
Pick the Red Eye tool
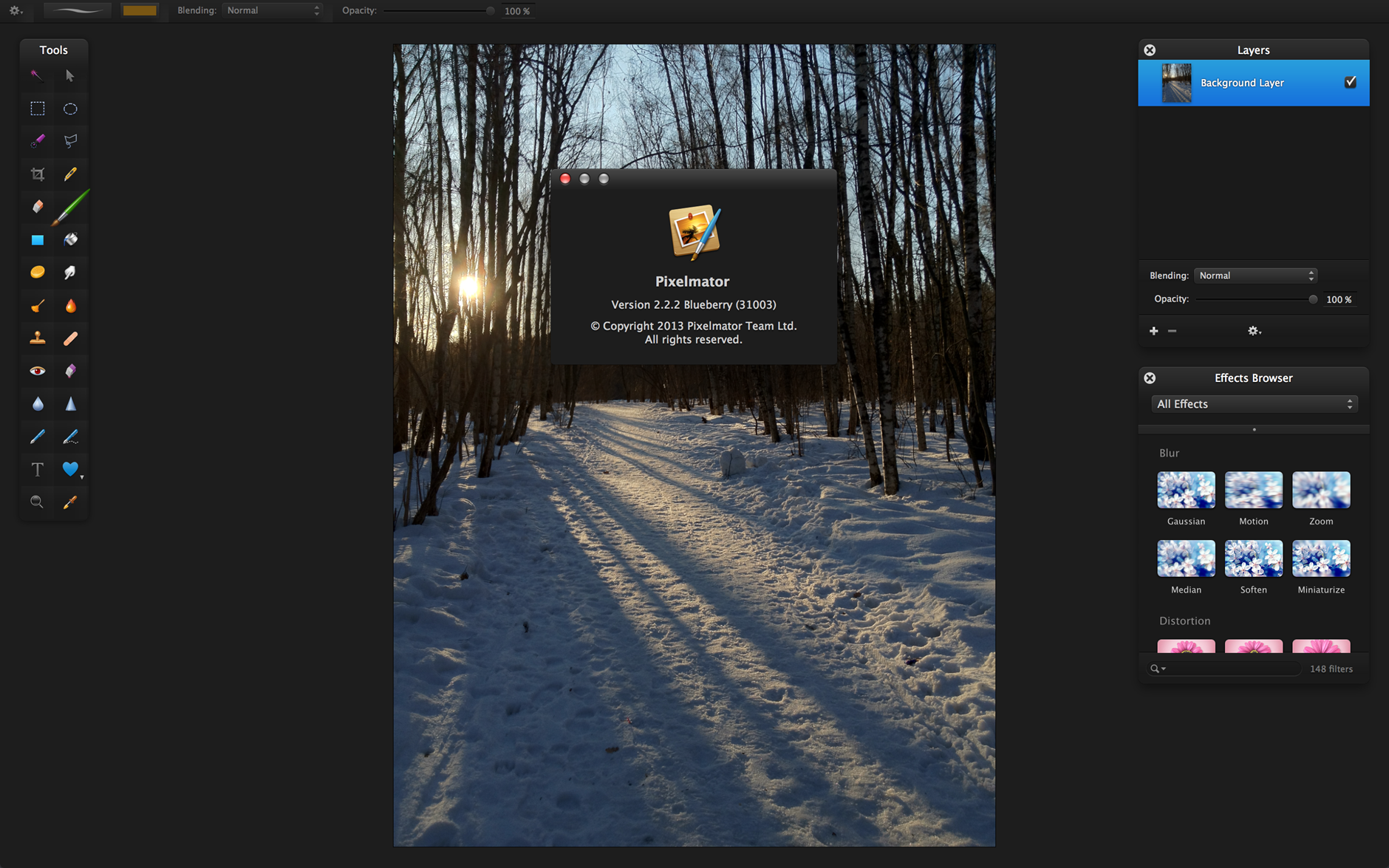37,371
